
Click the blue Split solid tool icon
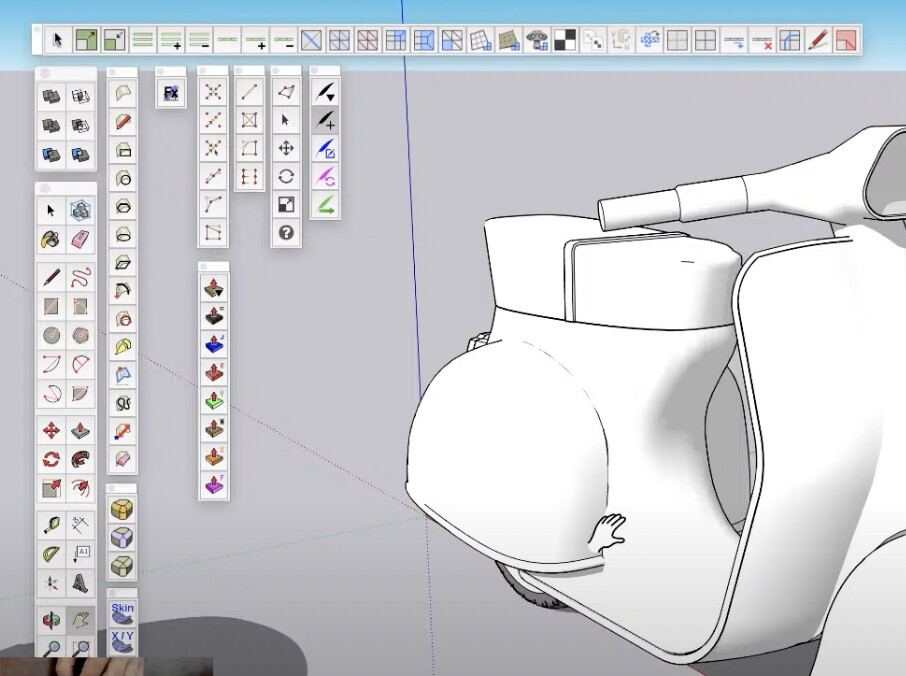[80, 154]
